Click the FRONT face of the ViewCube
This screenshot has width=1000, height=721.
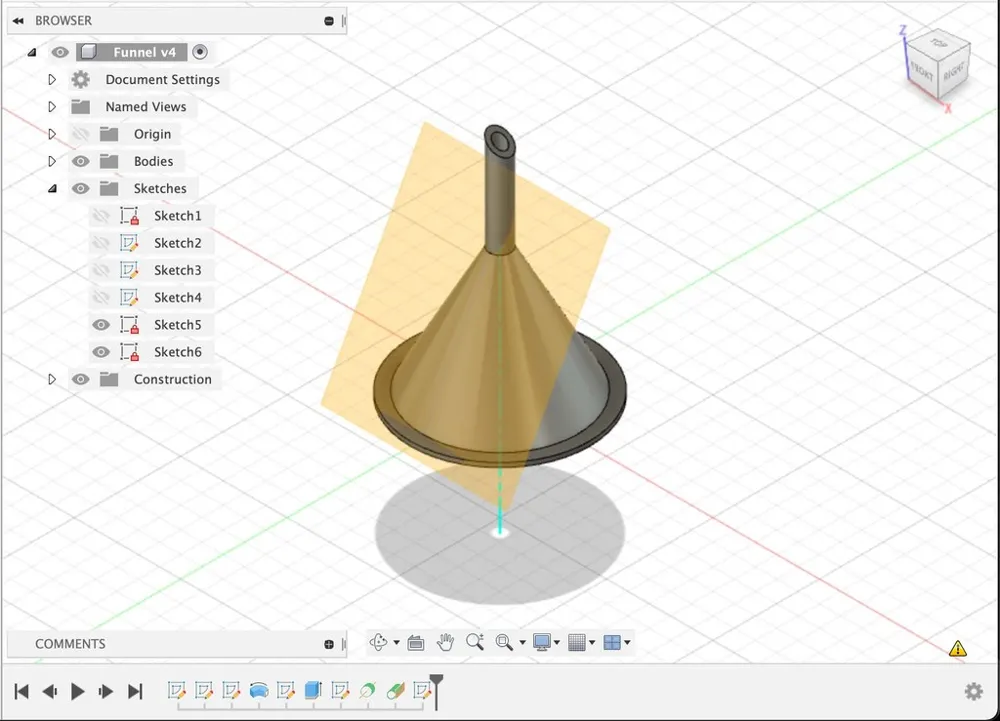922,72
